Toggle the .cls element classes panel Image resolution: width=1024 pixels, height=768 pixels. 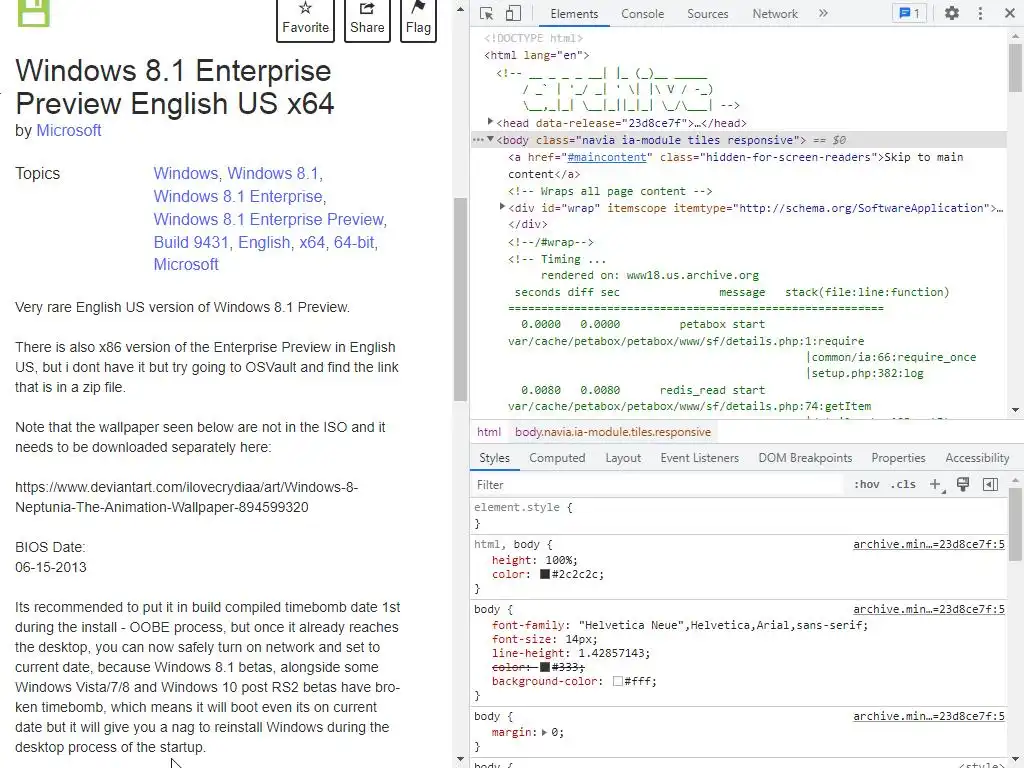tap(903, 485)
